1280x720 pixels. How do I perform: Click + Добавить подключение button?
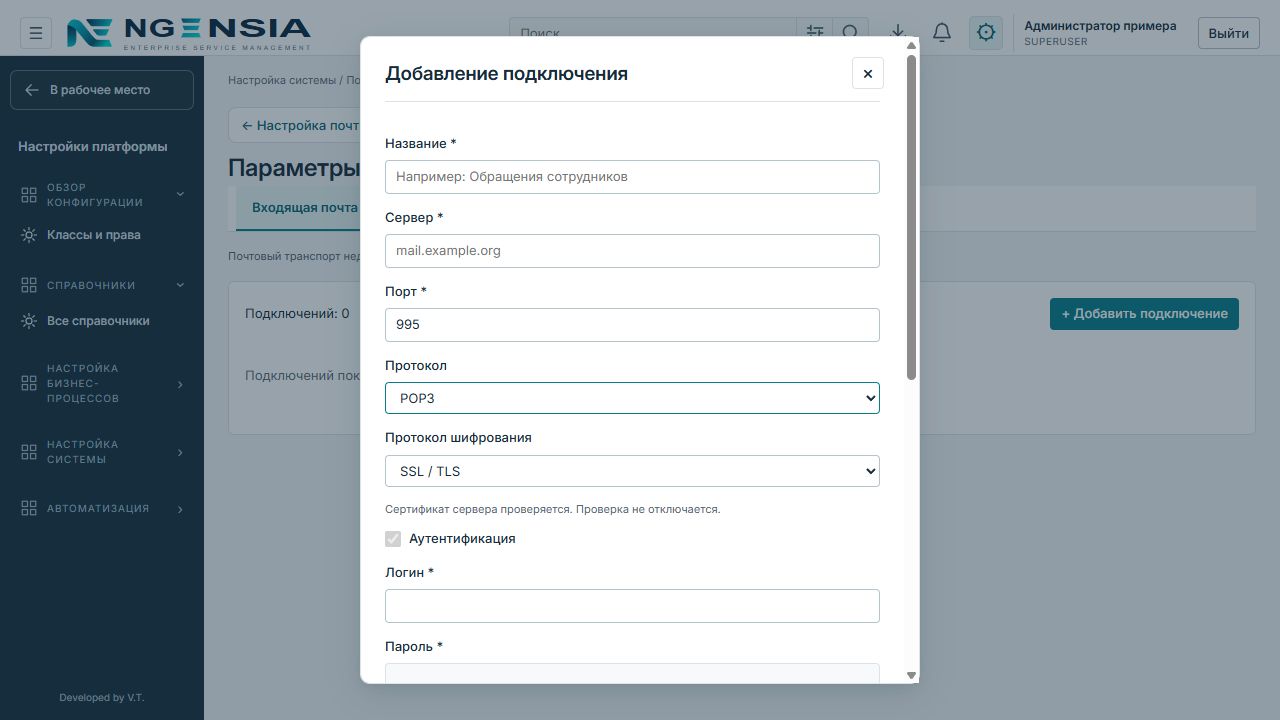coord(1144,314)
